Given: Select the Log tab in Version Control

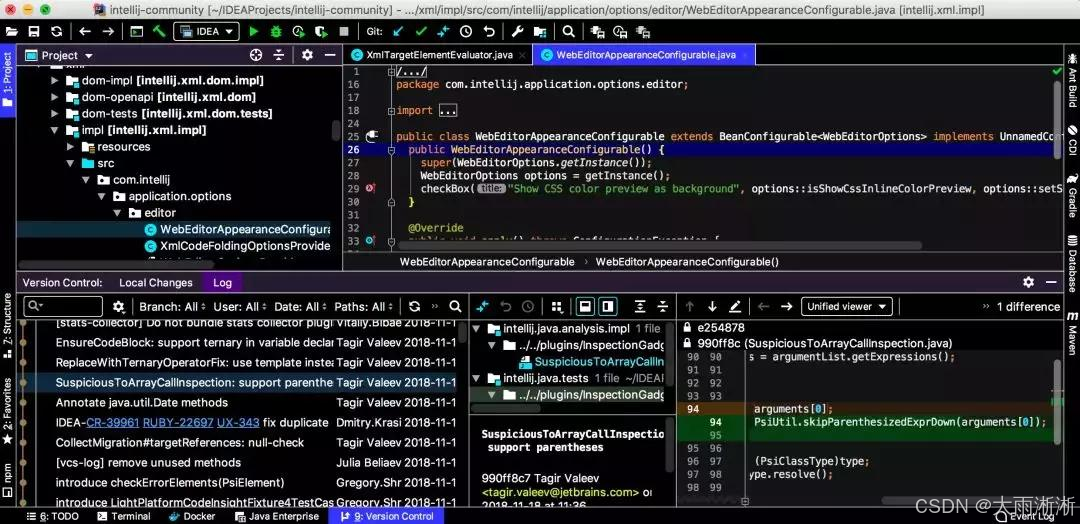Looking at the screenshot, I should tap(222, 282).
